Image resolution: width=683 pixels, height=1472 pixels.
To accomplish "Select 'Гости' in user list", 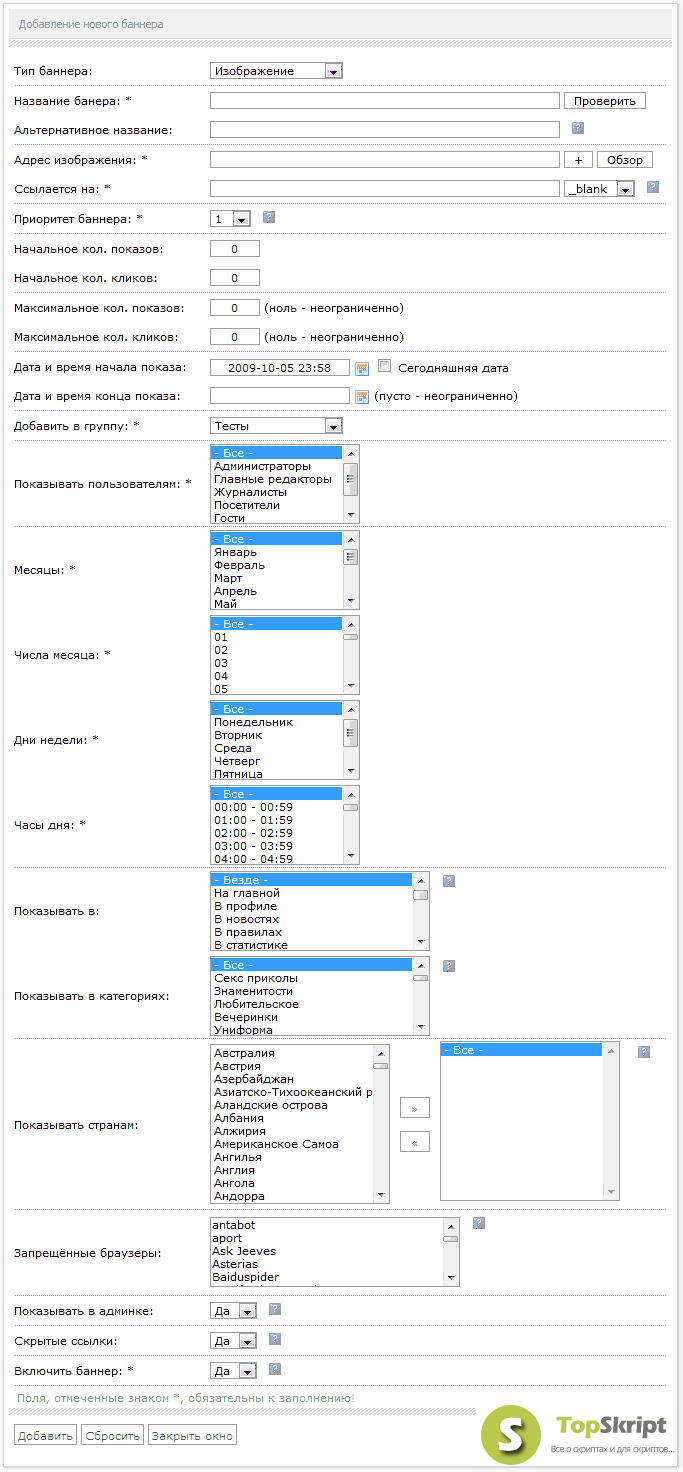I will (277, 518).
